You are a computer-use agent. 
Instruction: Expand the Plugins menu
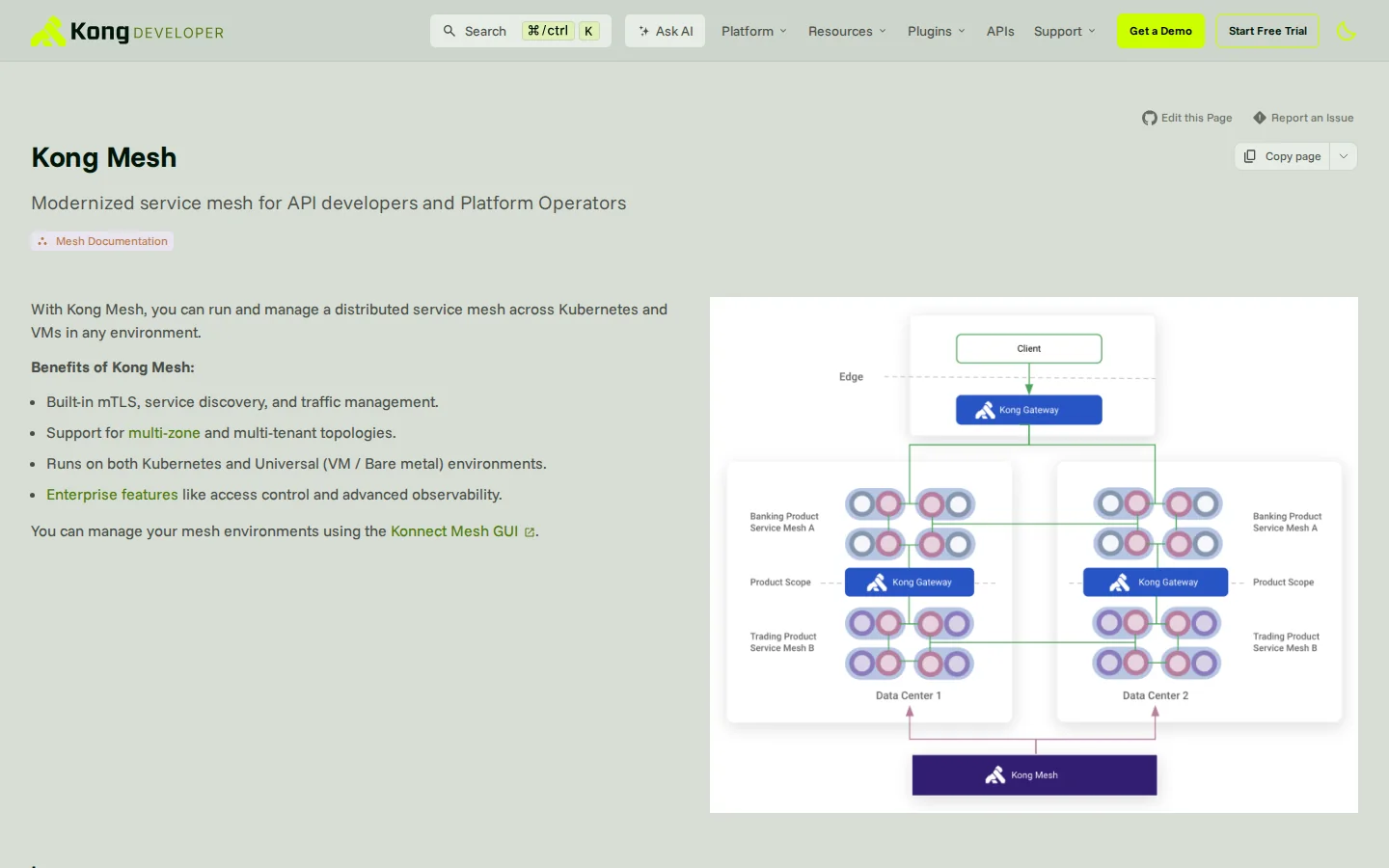(936, 31)
